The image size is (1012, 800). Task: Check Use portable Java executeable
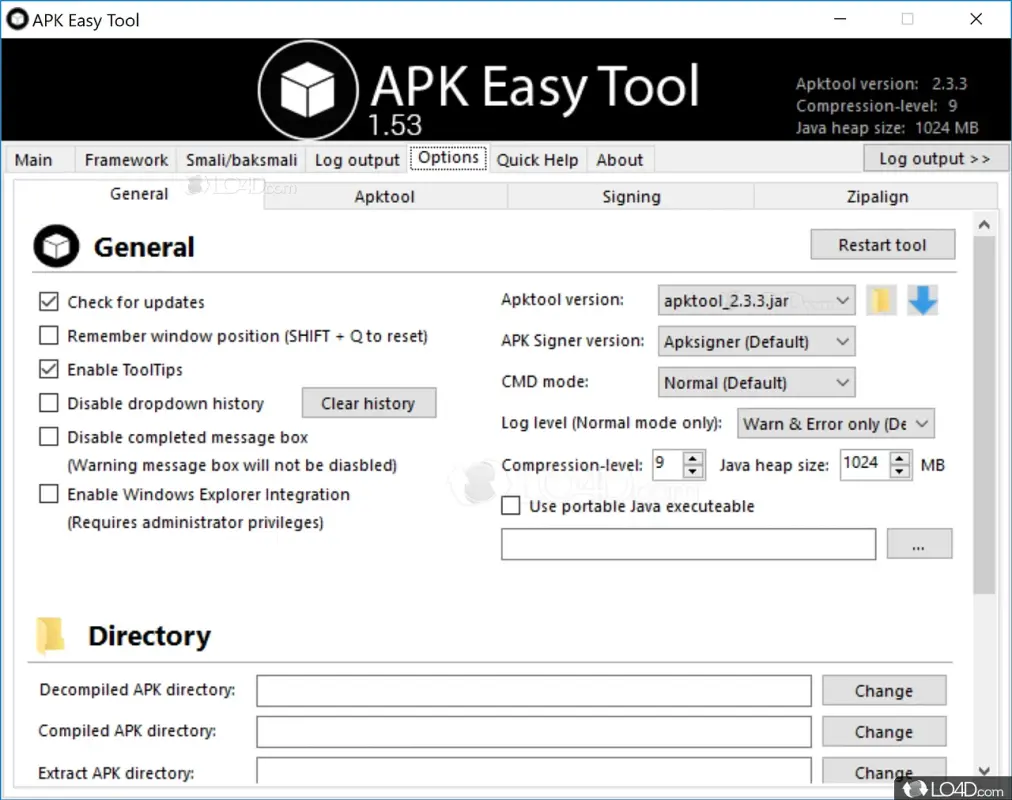511,506
